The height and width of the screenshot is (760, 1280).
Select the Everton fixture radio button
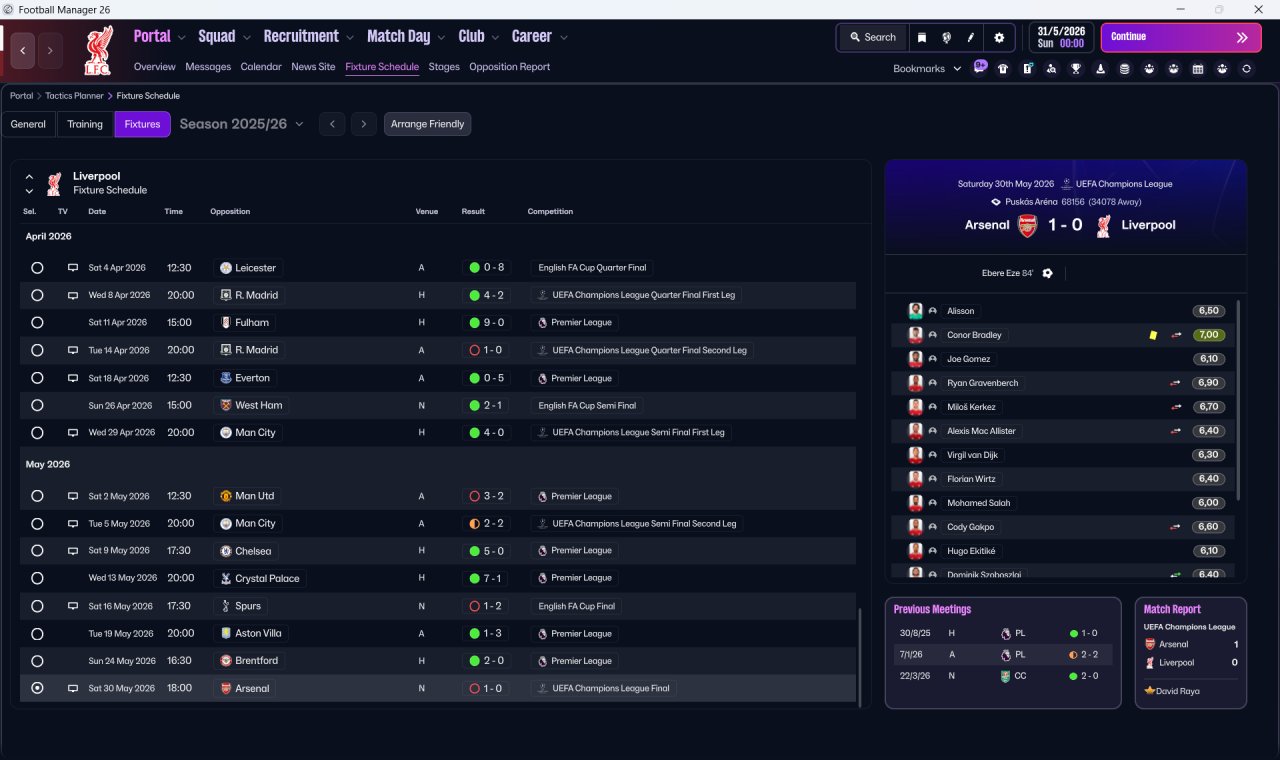[x=37, y=378]
